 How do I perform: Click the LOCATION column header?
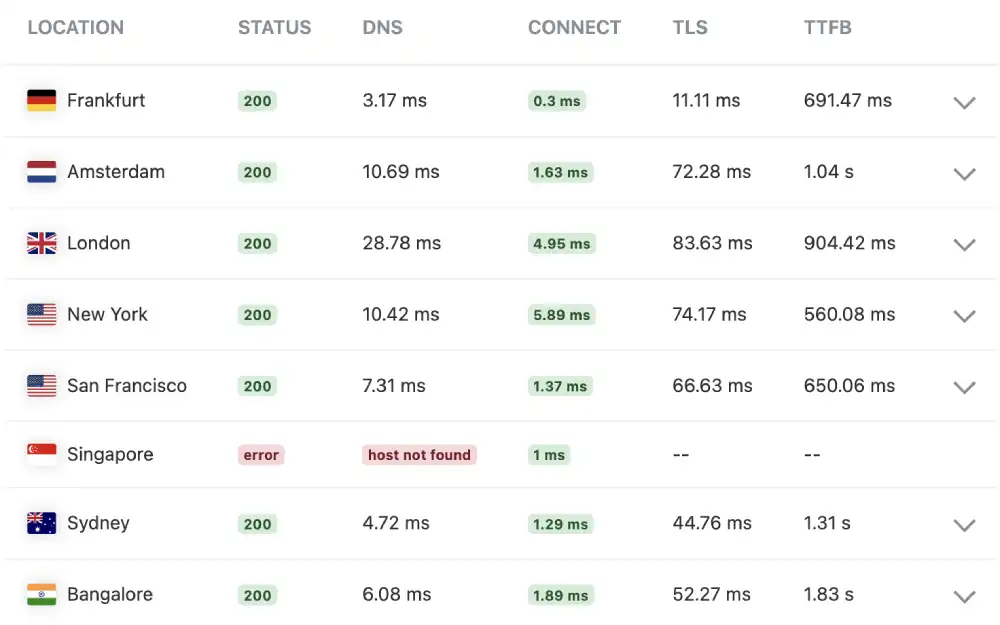pyautogui.click(x=75, y=27)
